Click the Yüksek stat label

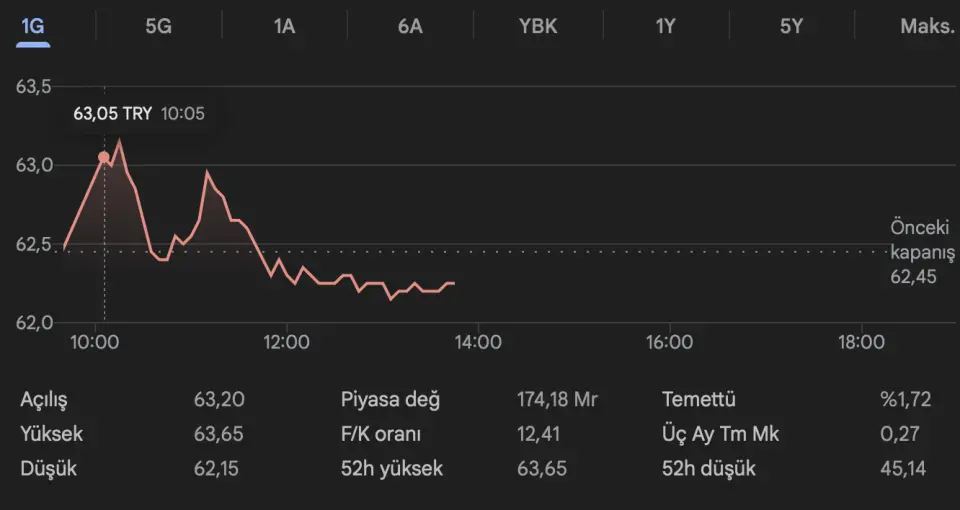[51, 434]
